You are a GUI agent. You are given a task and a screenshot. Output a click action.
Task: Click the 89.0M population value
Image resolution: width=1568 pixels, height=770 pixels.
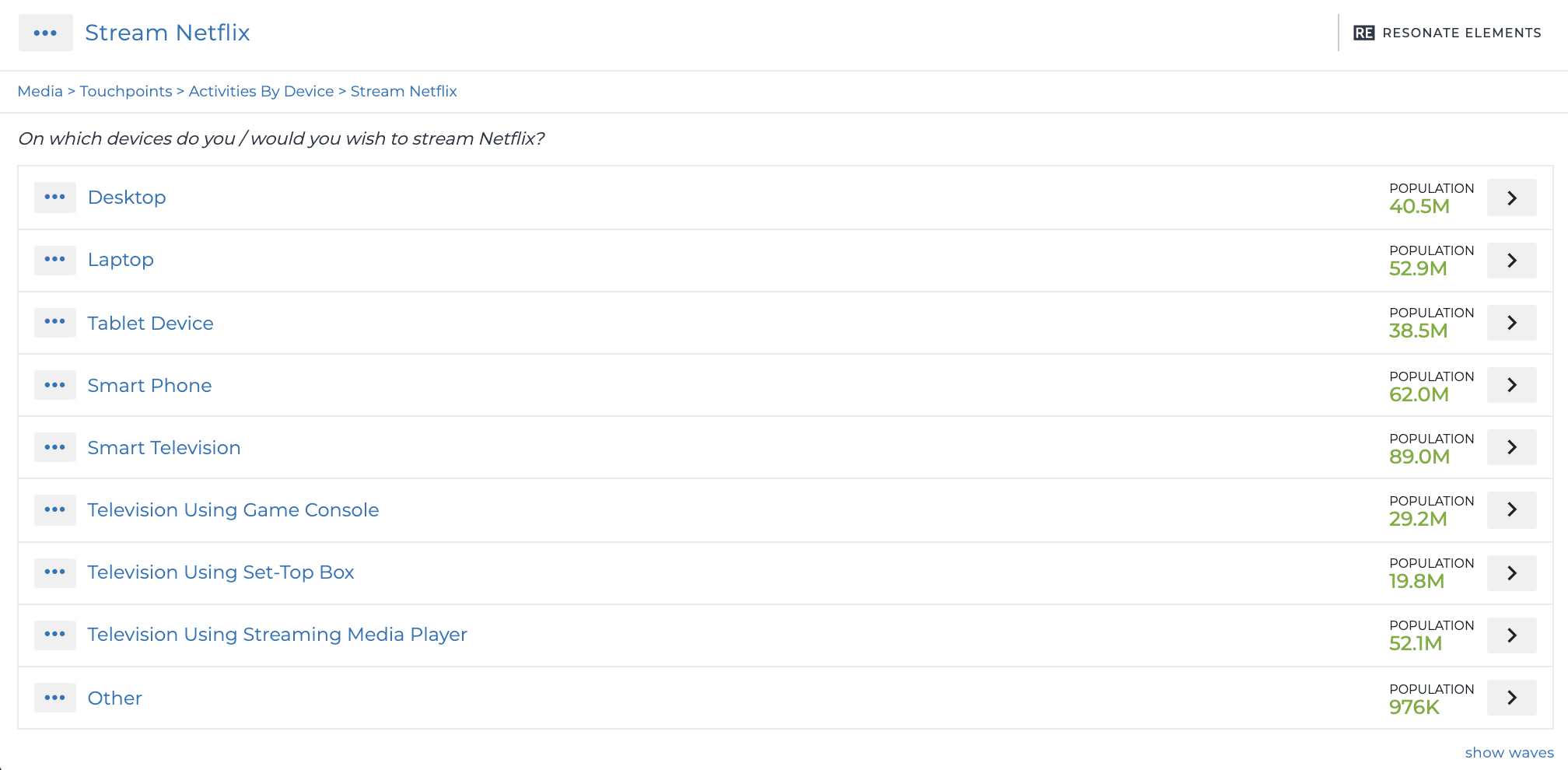(x=1419, y=457)
